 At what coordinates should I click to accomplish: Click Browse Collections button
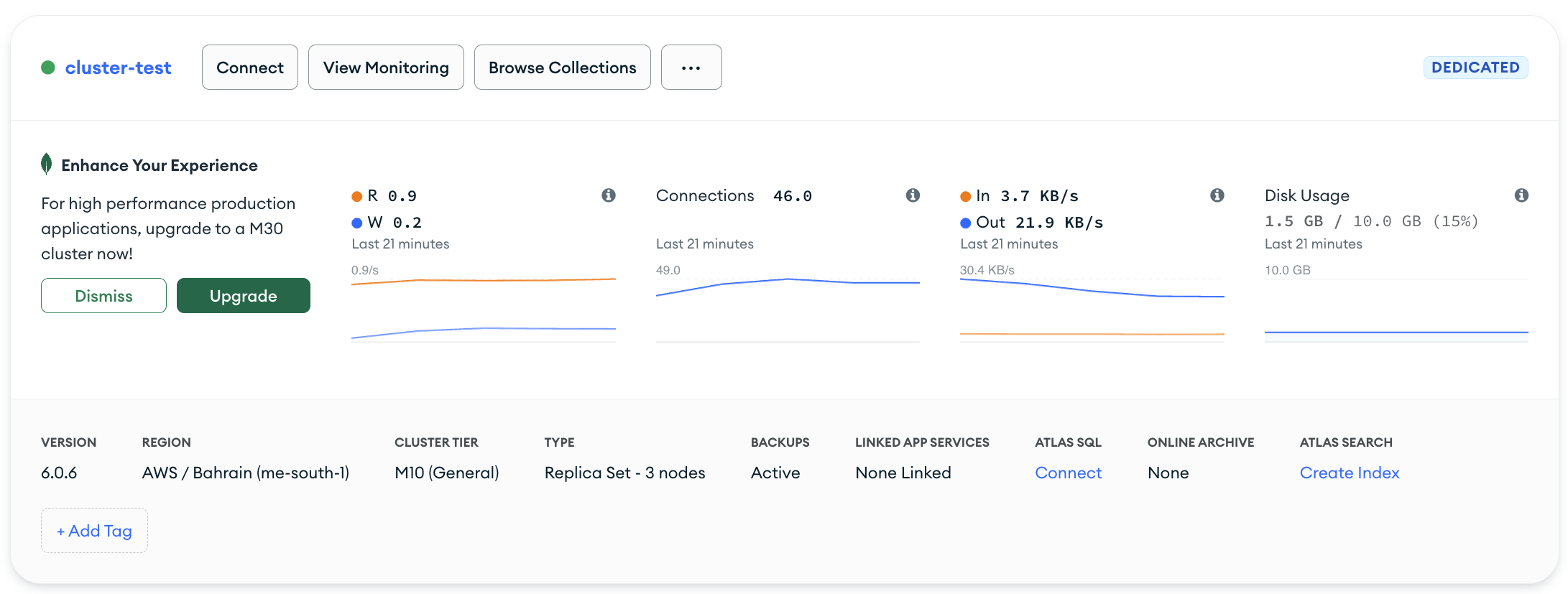[x=563, y=68]
